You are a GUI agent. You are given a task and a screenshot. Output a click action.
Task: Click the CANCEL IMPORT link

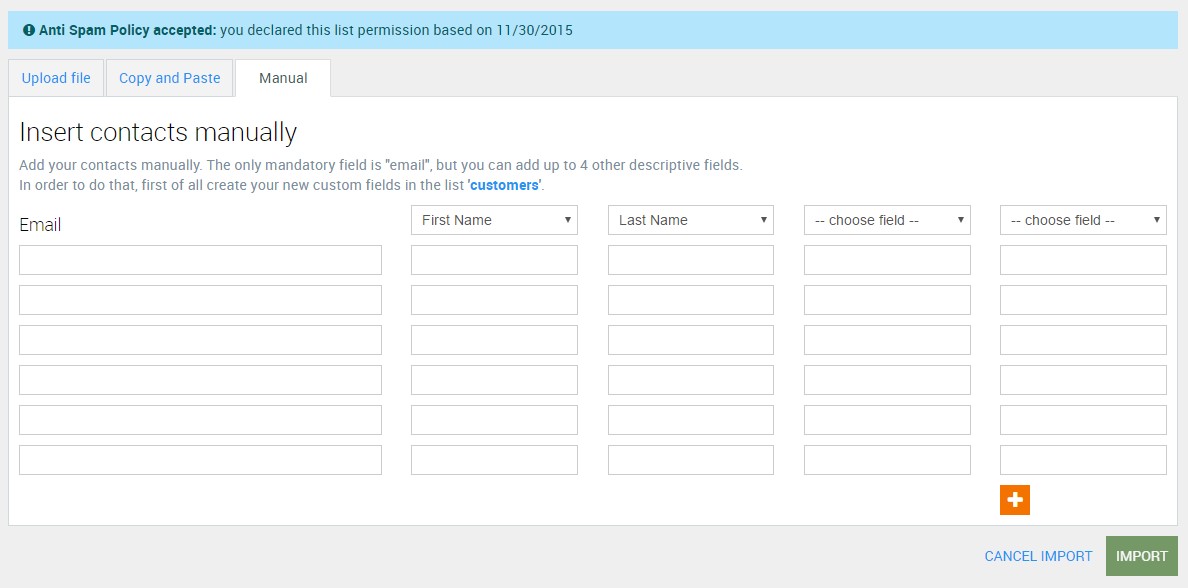click(1038, 556)
